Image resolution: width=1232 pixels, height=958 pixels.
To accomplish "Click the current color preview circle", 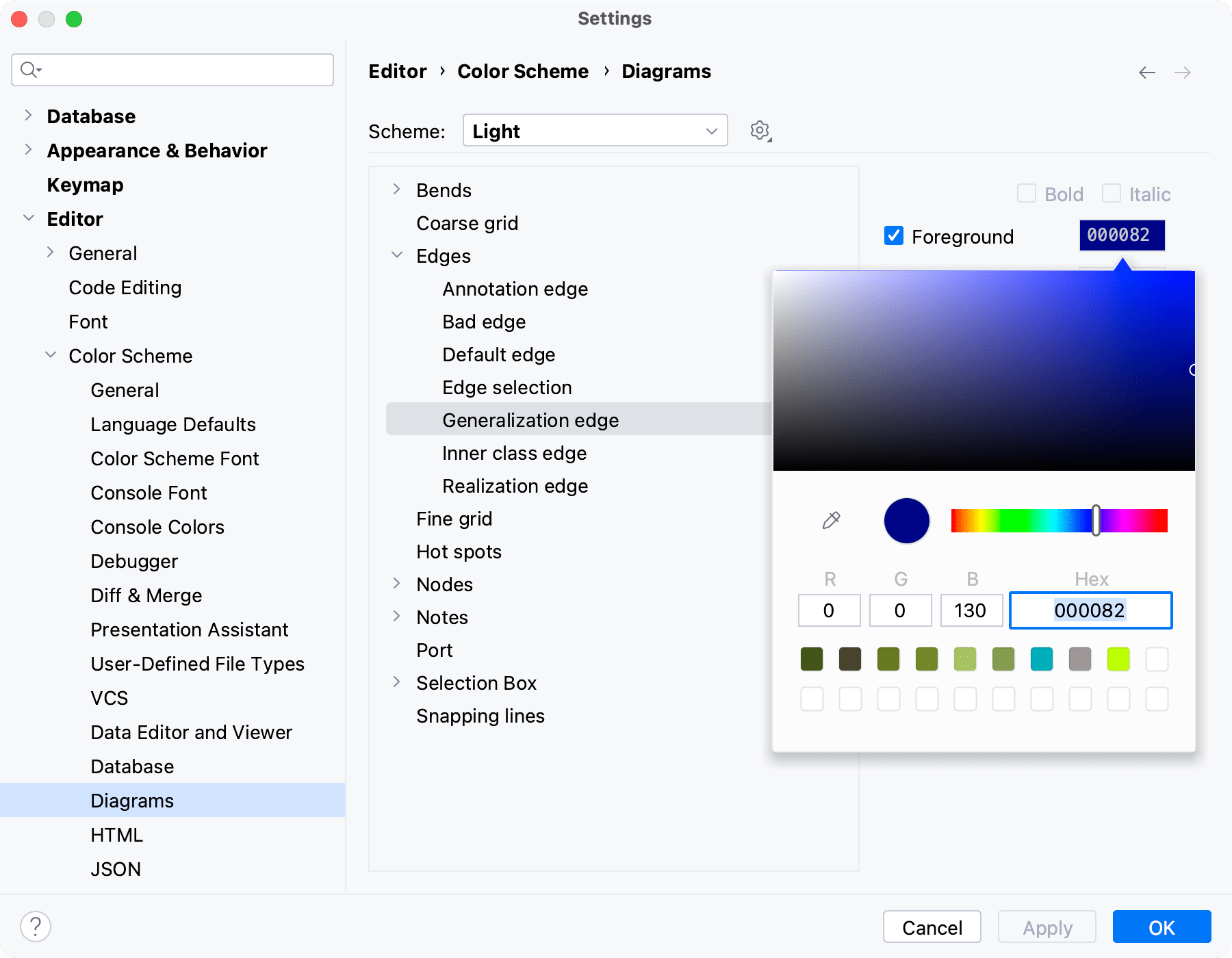I will pyautogui.click(x=906, y=520).
